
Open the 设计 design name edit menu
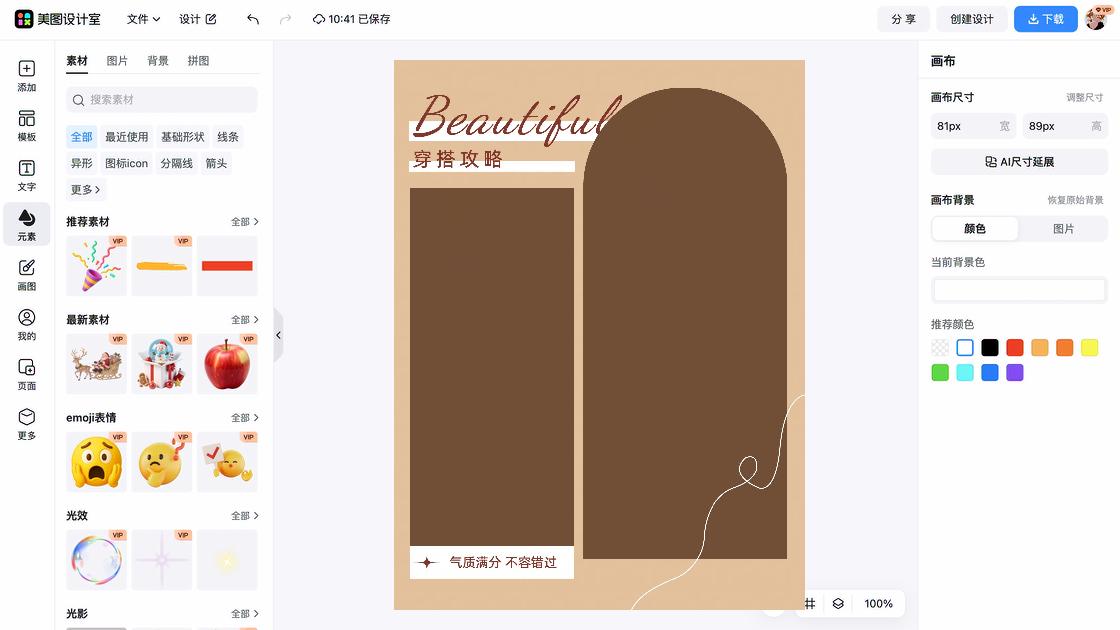pos(197,19)
